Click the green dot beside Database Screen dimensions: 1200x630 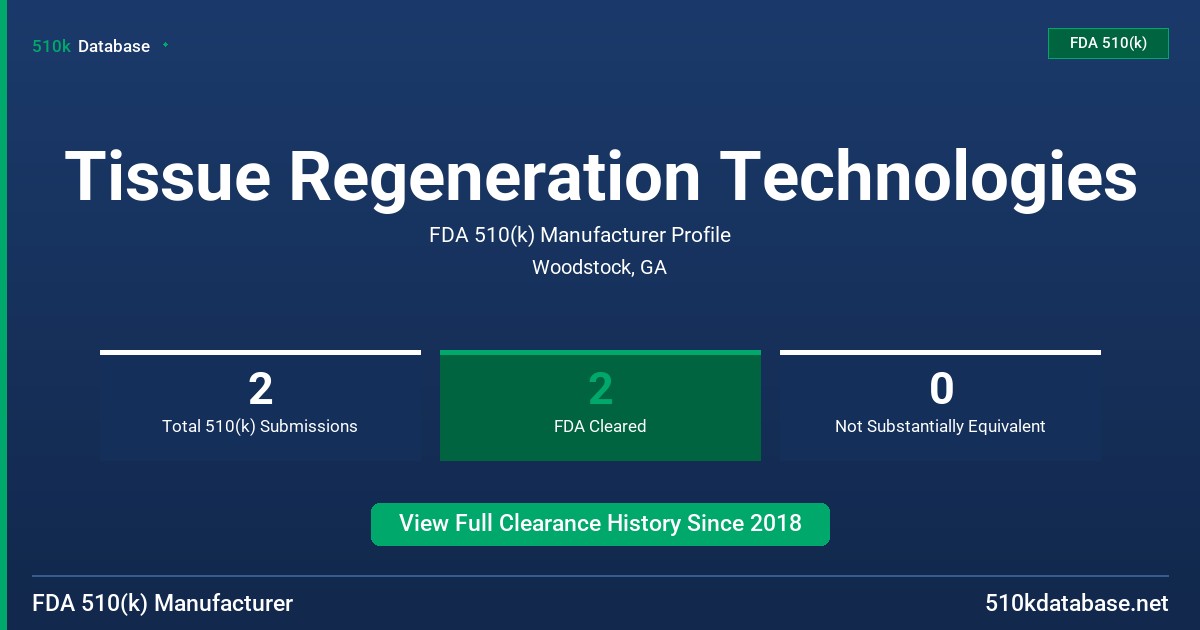coord(165,45)
